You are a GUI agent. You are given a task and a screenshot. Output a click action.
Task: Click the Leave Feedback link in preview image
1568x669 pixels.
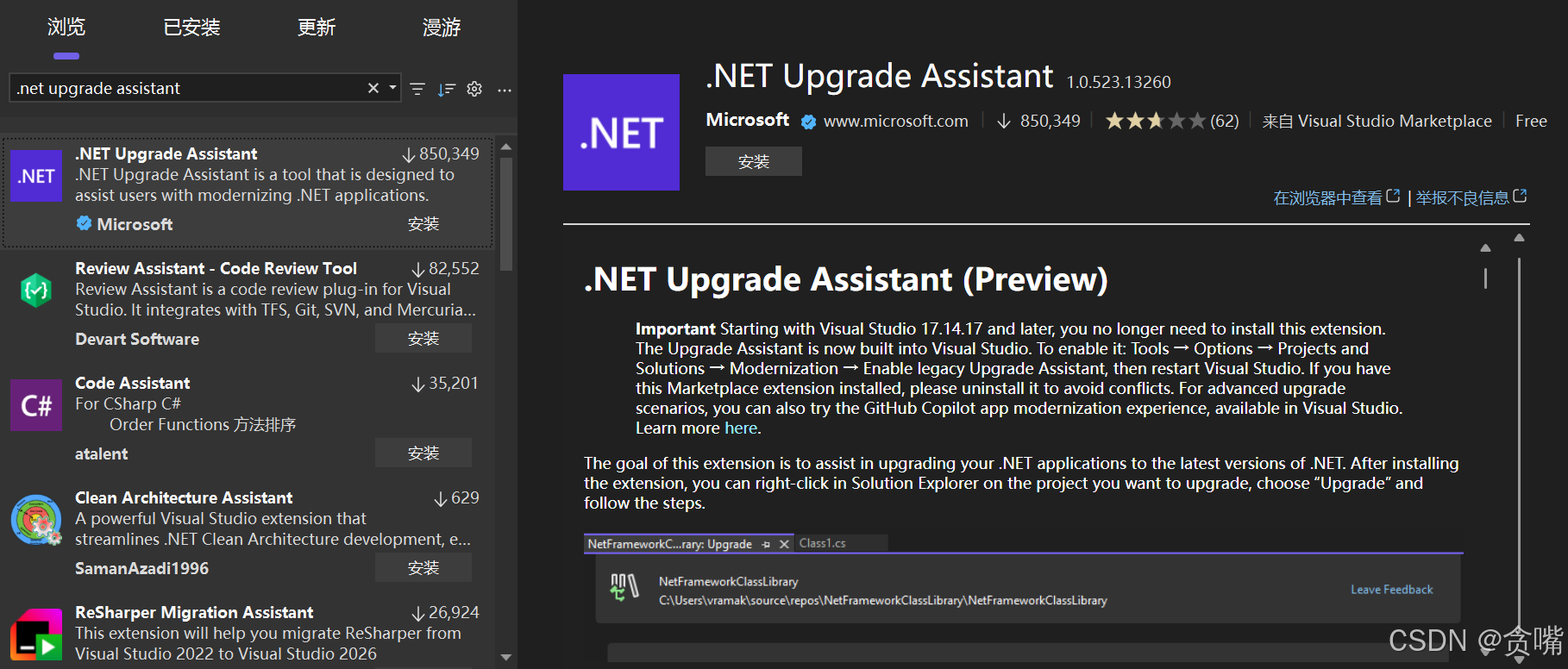point(1391,590)
